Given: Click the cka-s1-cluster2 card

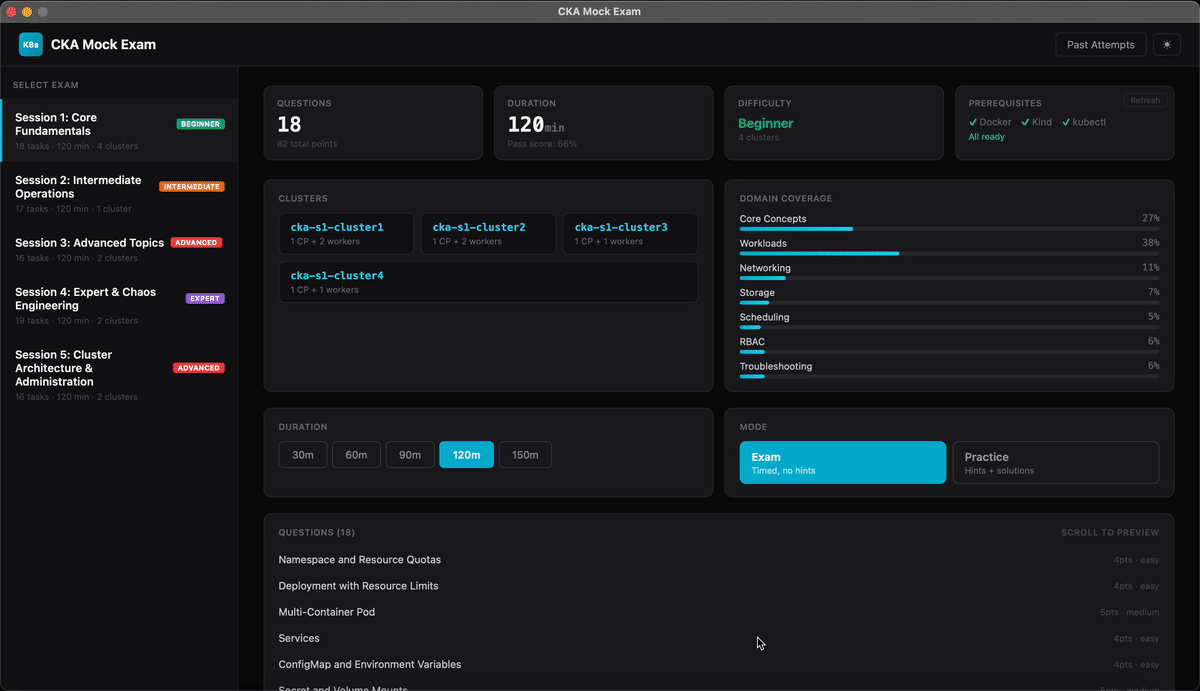Looking at the screenshot, I should [488, 233].
